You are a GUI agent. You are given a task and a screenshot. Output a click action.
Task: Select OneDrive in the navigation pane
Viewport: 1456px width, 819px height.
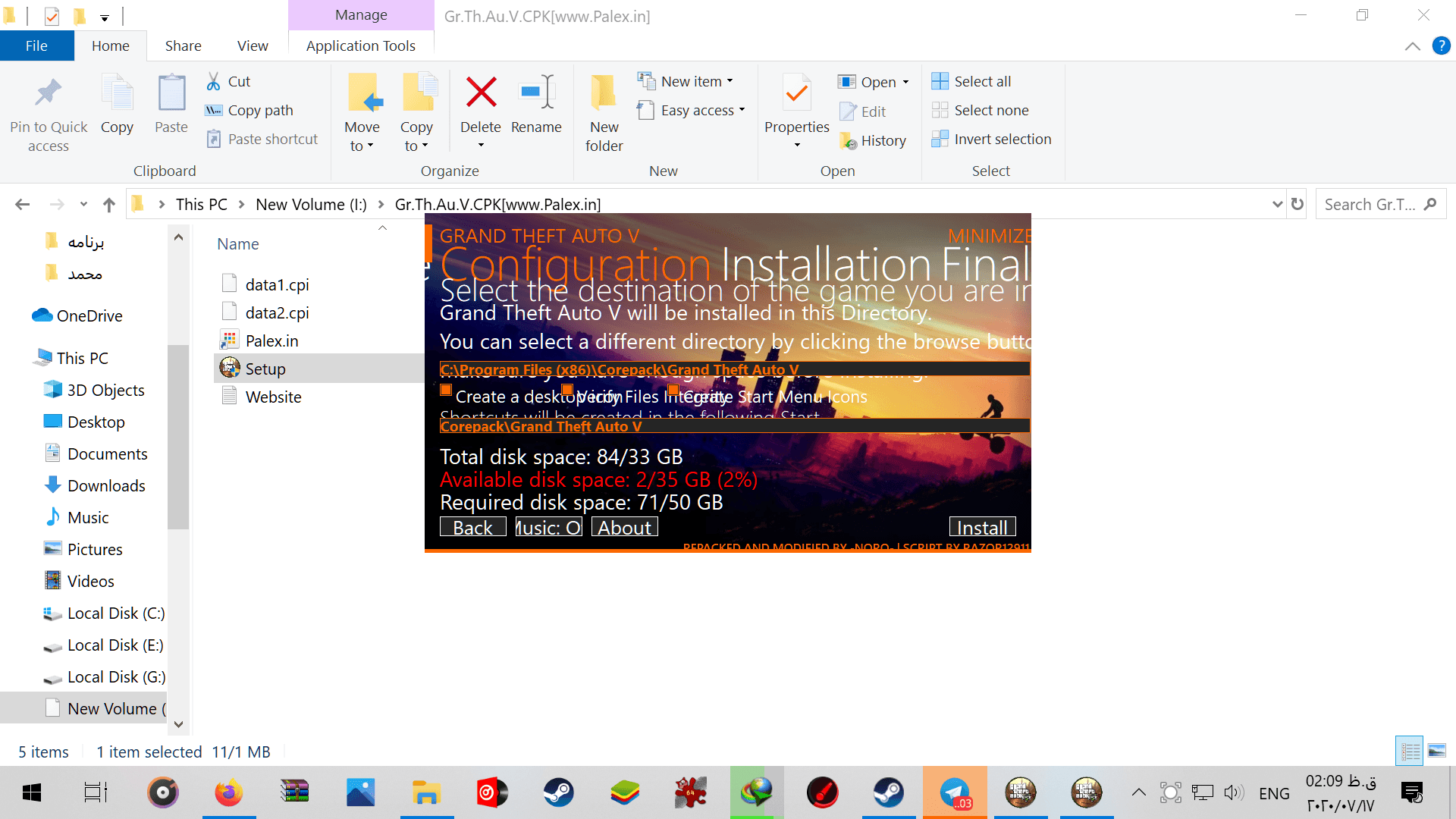click(89, 315)
